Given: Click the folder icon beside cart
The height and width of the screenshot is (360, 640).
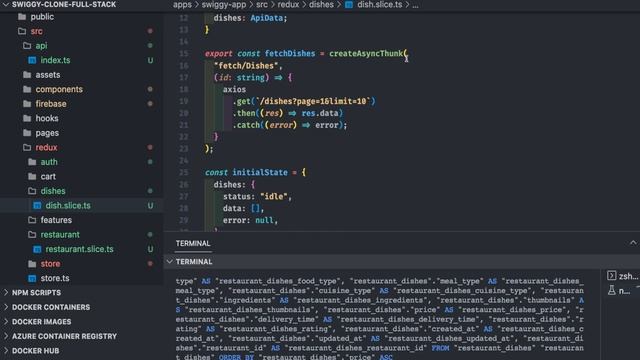Looking at the screenshot, I should pyautogui.click(x=32, y=177).
